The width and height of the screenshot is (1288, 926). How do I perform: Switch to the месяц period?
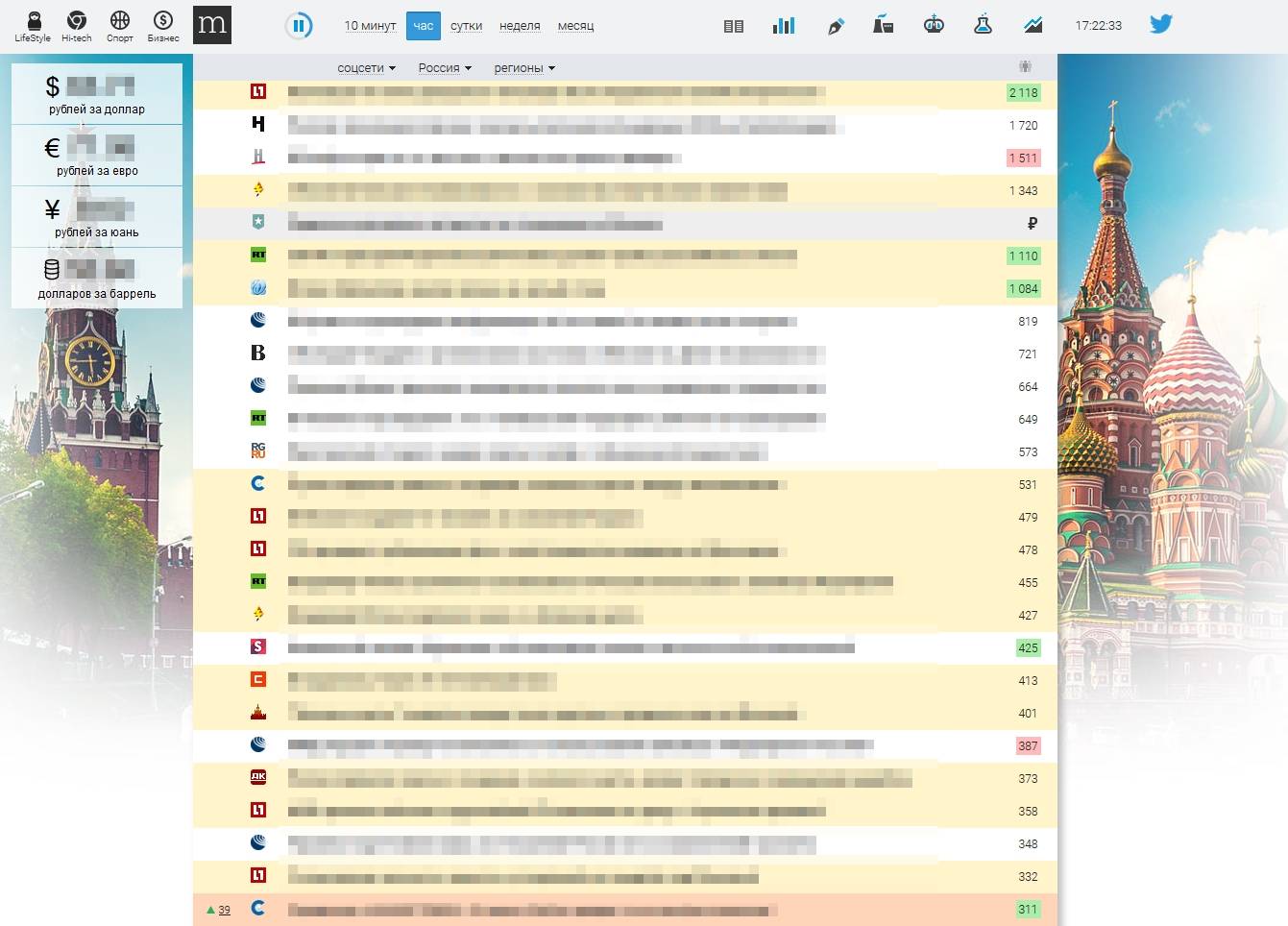tap(575, 26)
